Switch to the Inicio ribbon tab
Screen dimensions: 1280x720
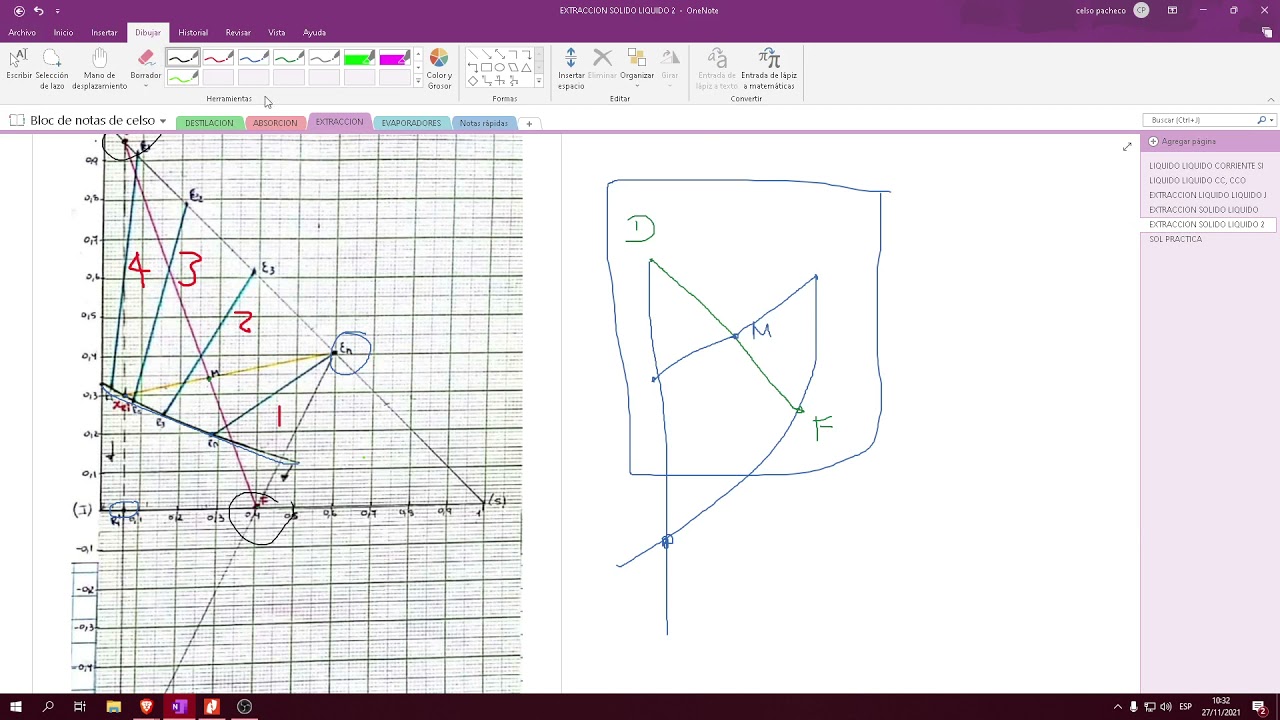(x=63, y=32)
